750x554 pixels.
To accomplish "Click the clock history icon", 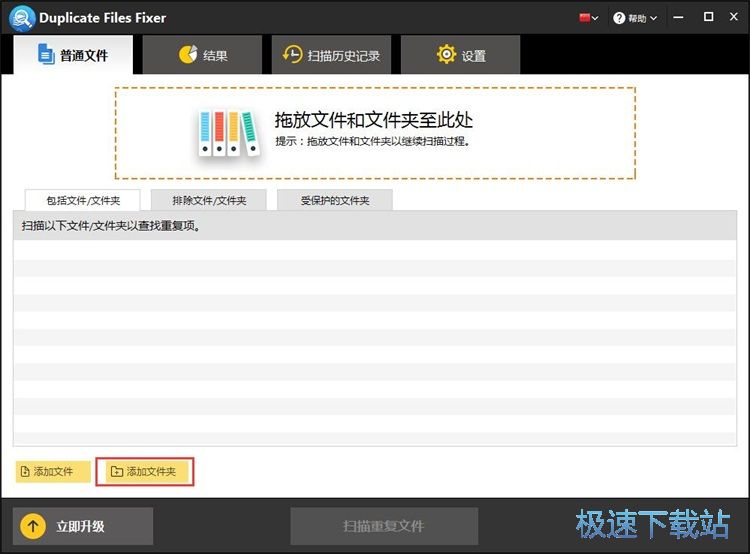I will point(292,55).
